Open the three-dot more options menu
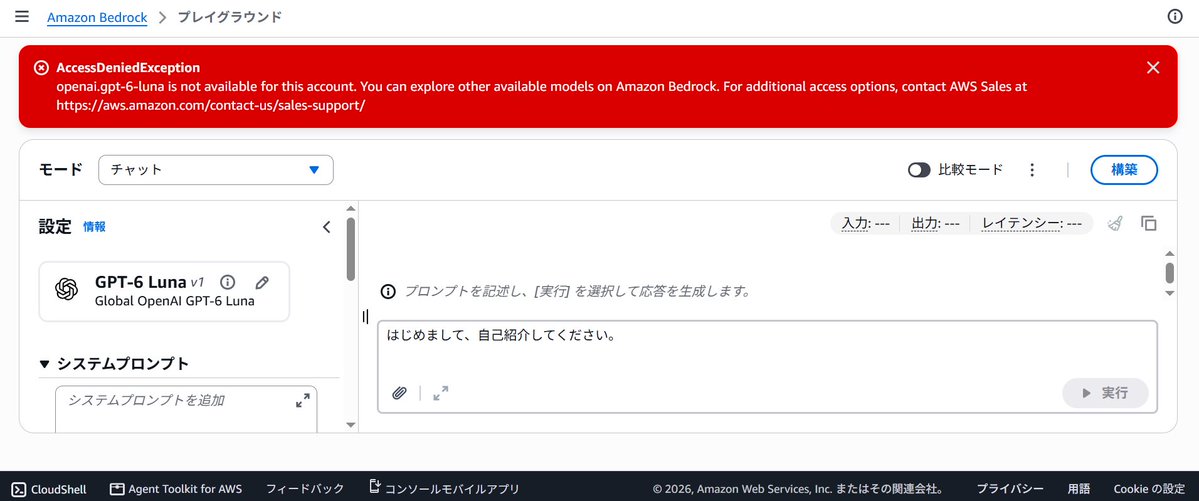Viewport: 1199px width, 501px height. click(1032, 170)
